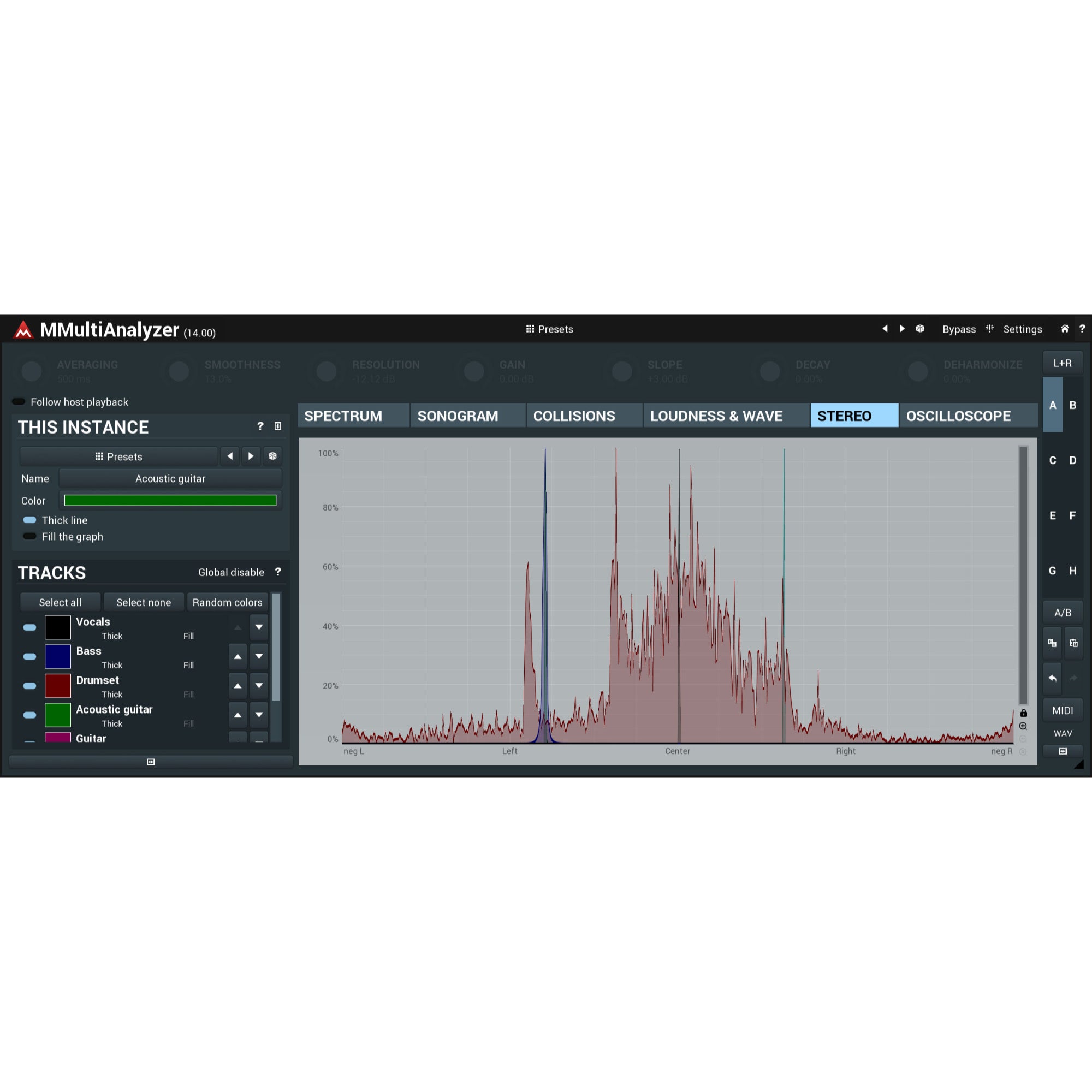Viewport: 1092px width, 1092px height.
Task: Toggle the Drumset track on/off
Action: tap(30, 686)
